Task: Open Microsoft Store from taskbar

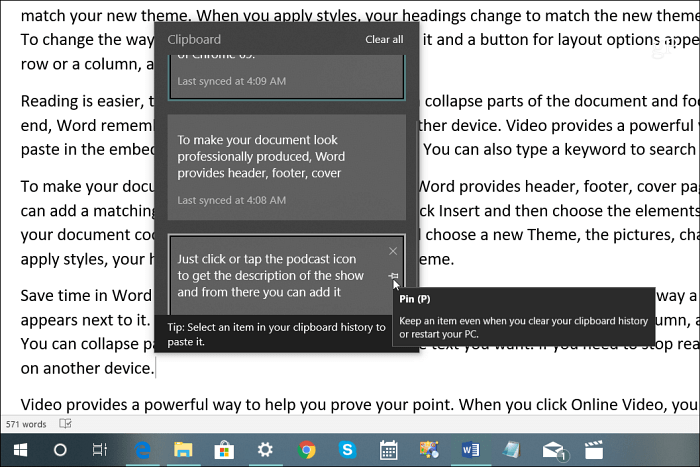Action: pos(224,450)
